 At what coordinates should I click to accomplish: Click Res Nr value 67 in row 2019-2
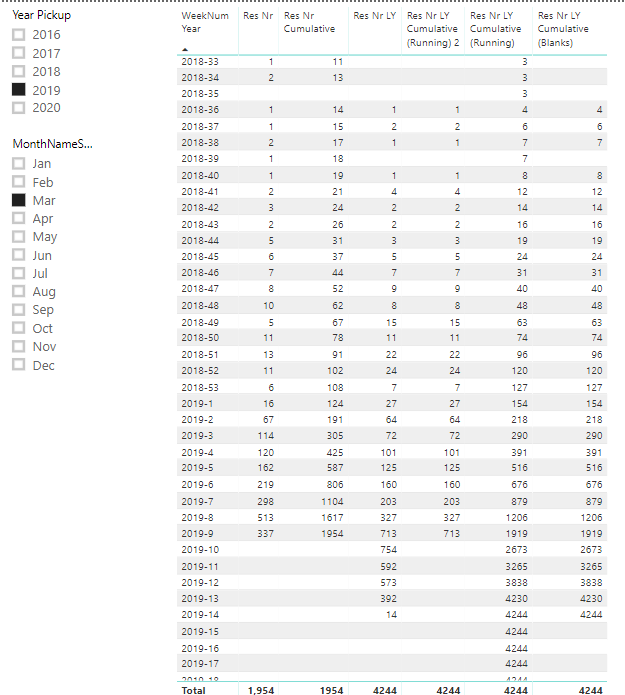tap(268, 419)
